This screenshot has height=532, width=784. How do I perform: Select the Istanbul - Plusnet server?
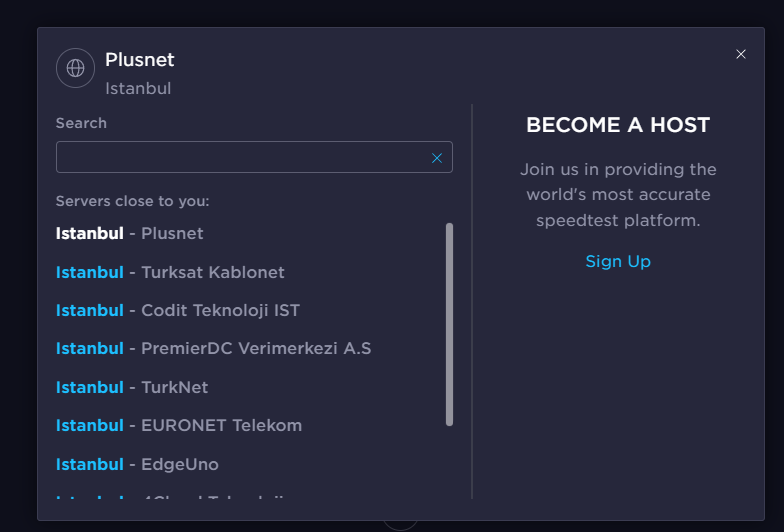click(x=130, y=234)
